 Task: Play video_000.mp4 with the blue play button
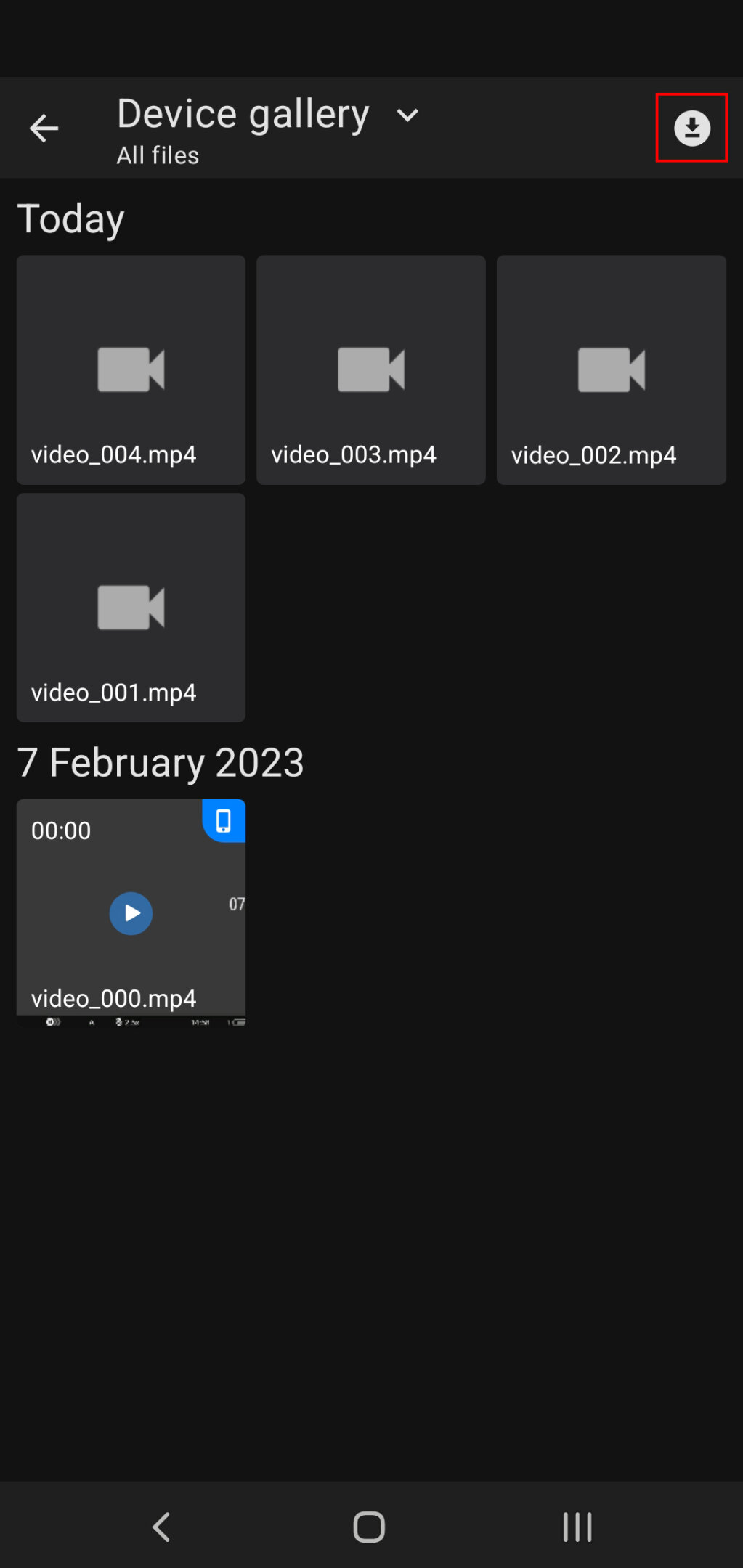(131, 913)
